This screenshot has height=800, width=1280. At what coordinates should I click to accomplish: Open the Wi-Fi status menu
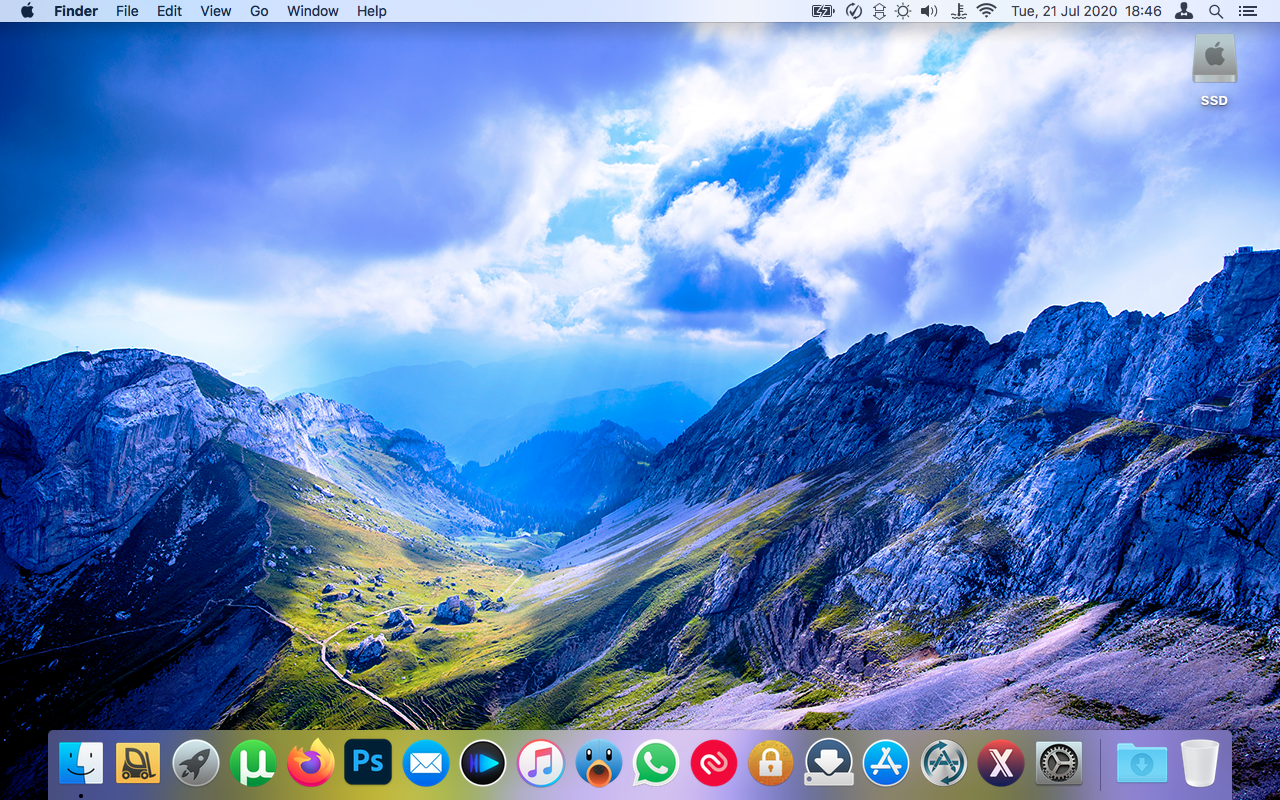987,11
